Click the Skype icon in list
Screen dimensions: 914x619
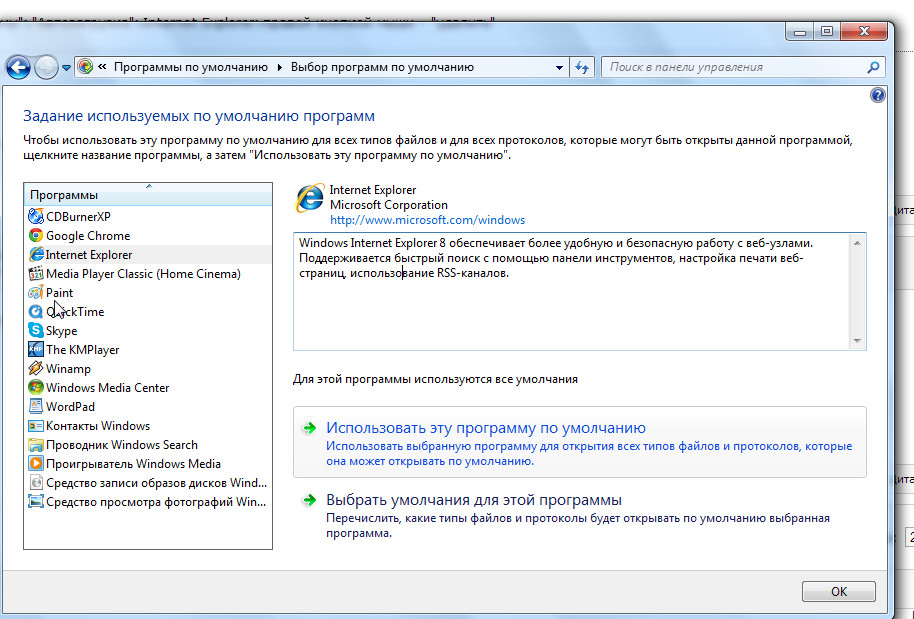[x=36, y=330]
